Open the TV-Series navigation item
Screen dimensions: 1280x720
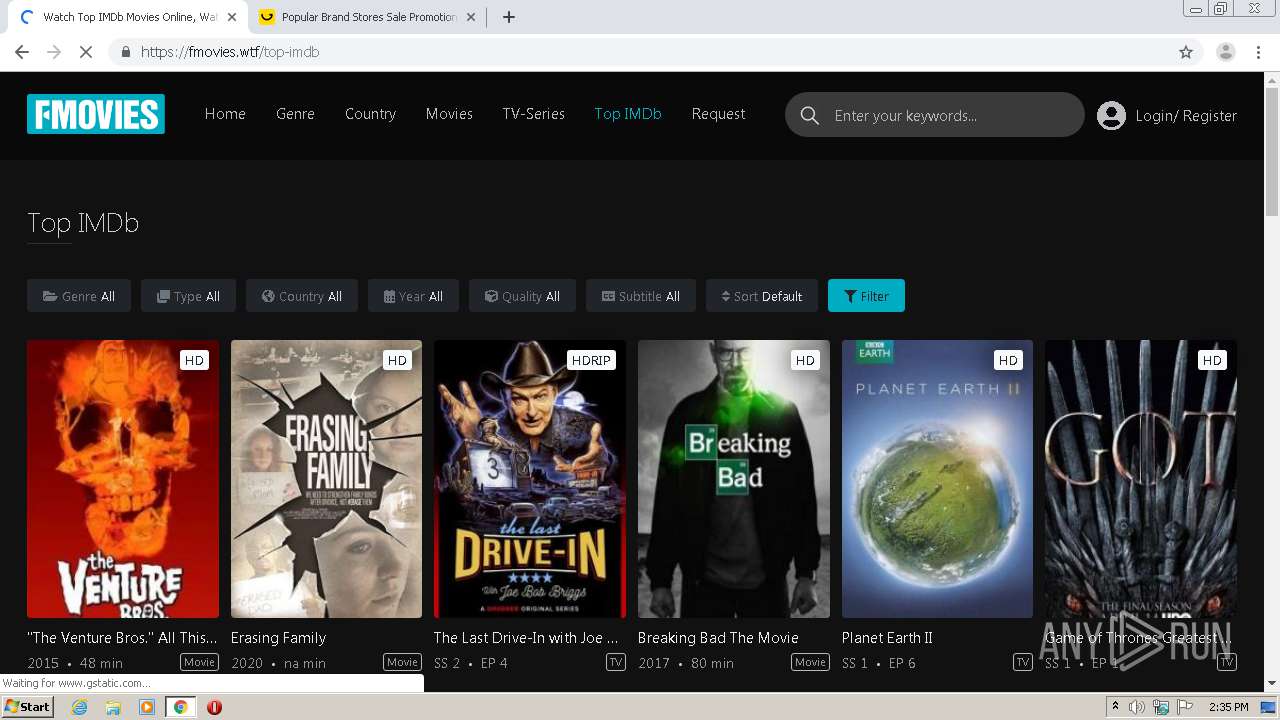click(x=533, y=114)
